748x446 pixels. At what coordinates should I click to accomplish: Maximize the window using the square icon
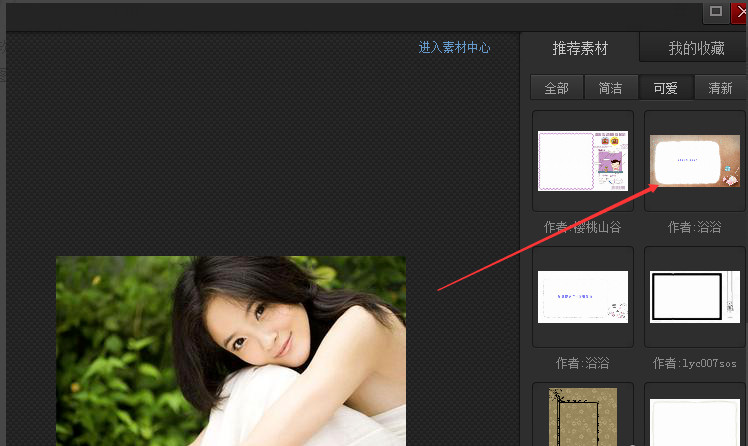715,12
